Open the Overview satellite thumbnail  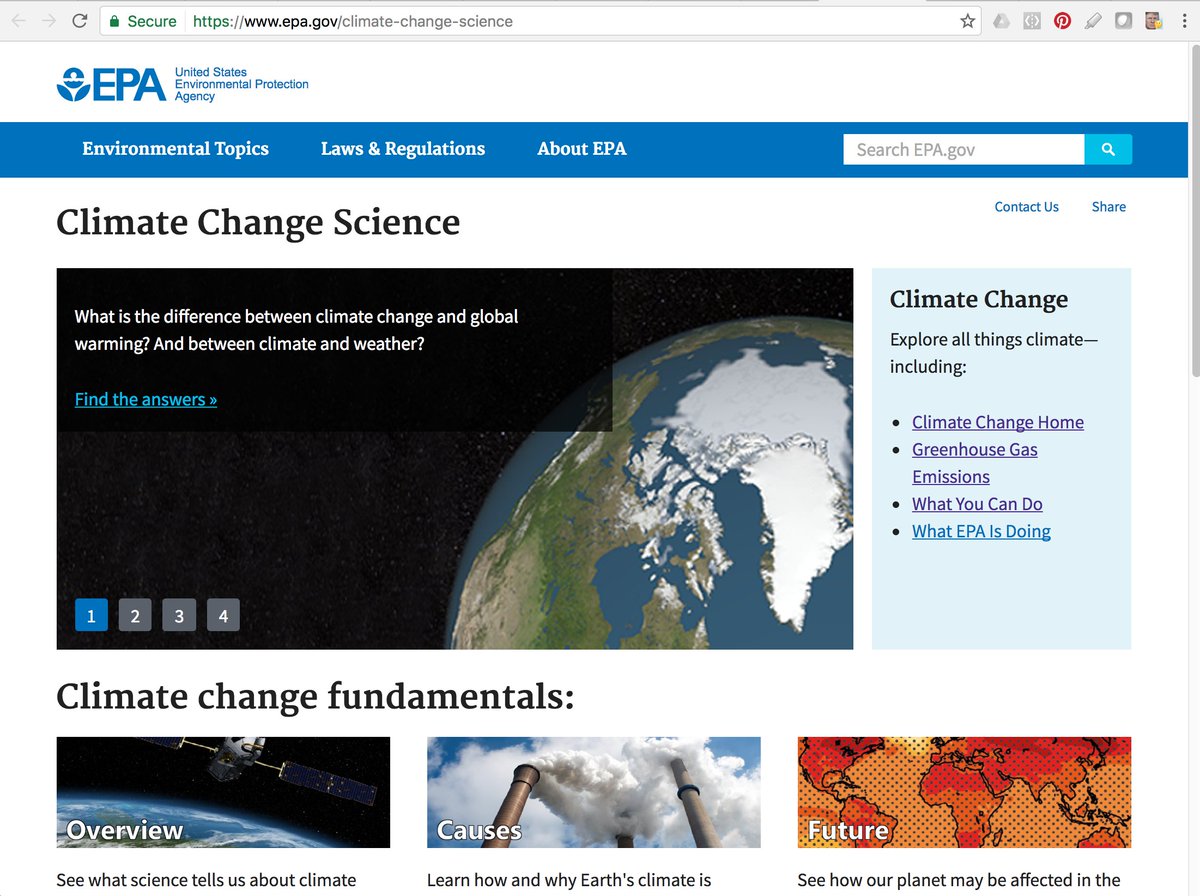coord(223,792)
